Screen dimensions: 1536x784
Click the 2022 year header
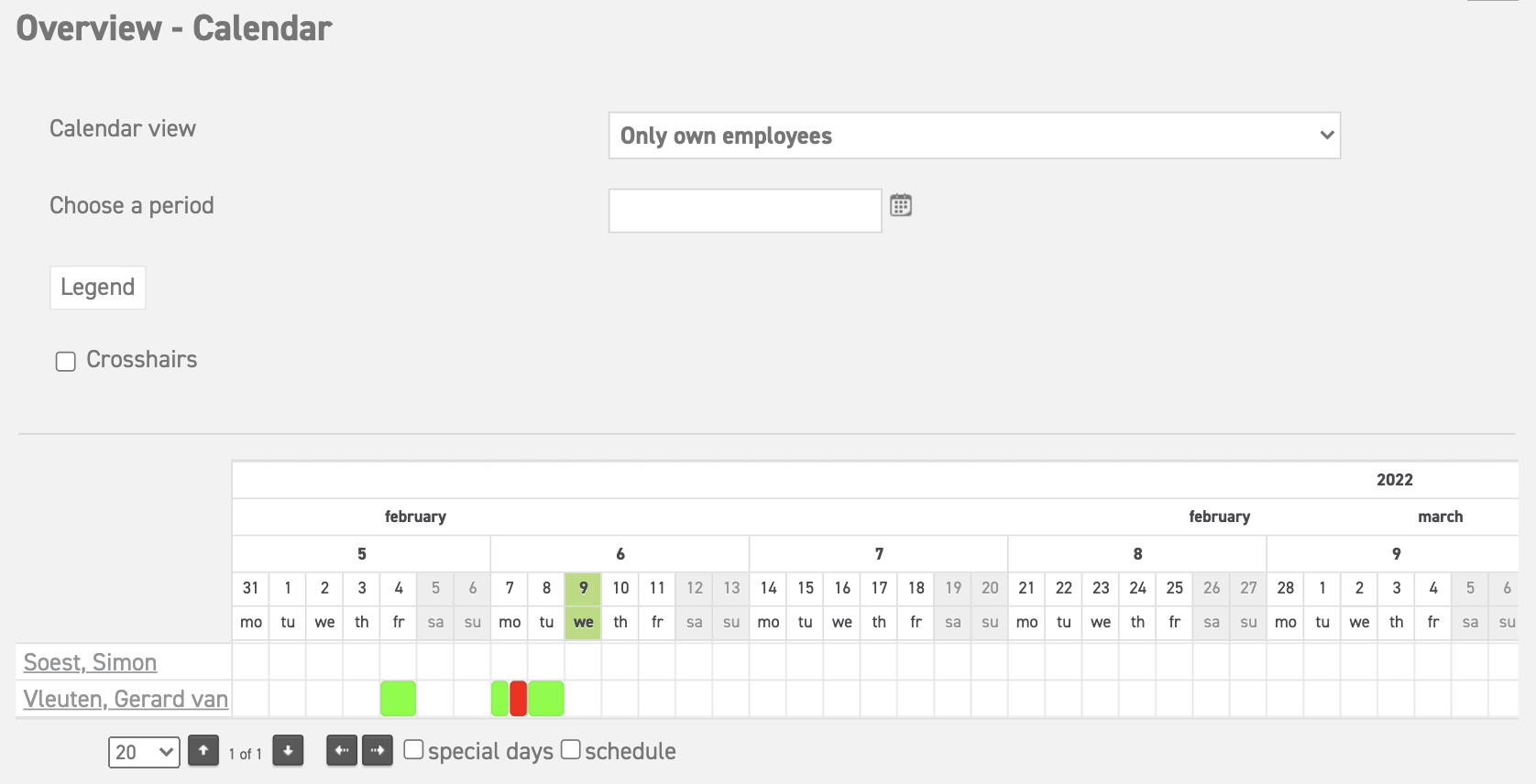coord(1394,480)
